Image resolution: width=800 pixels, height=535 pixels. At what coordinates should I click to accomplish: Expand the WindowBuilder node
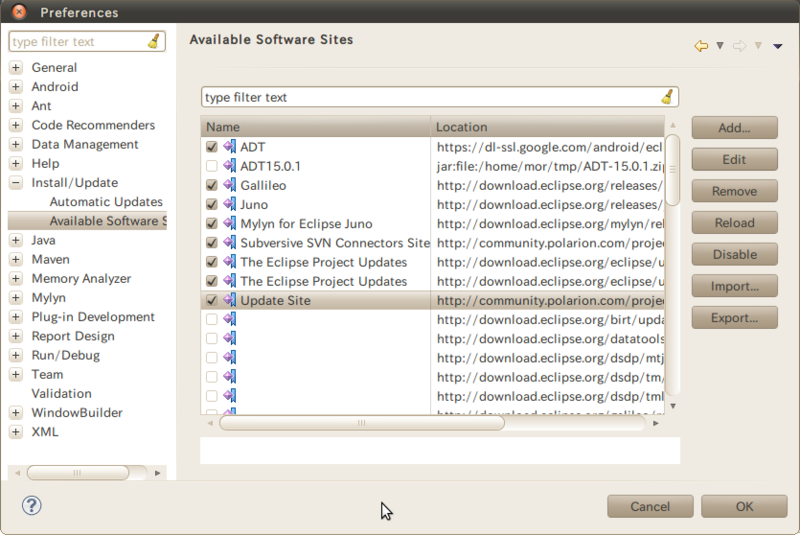click(16, 413)
